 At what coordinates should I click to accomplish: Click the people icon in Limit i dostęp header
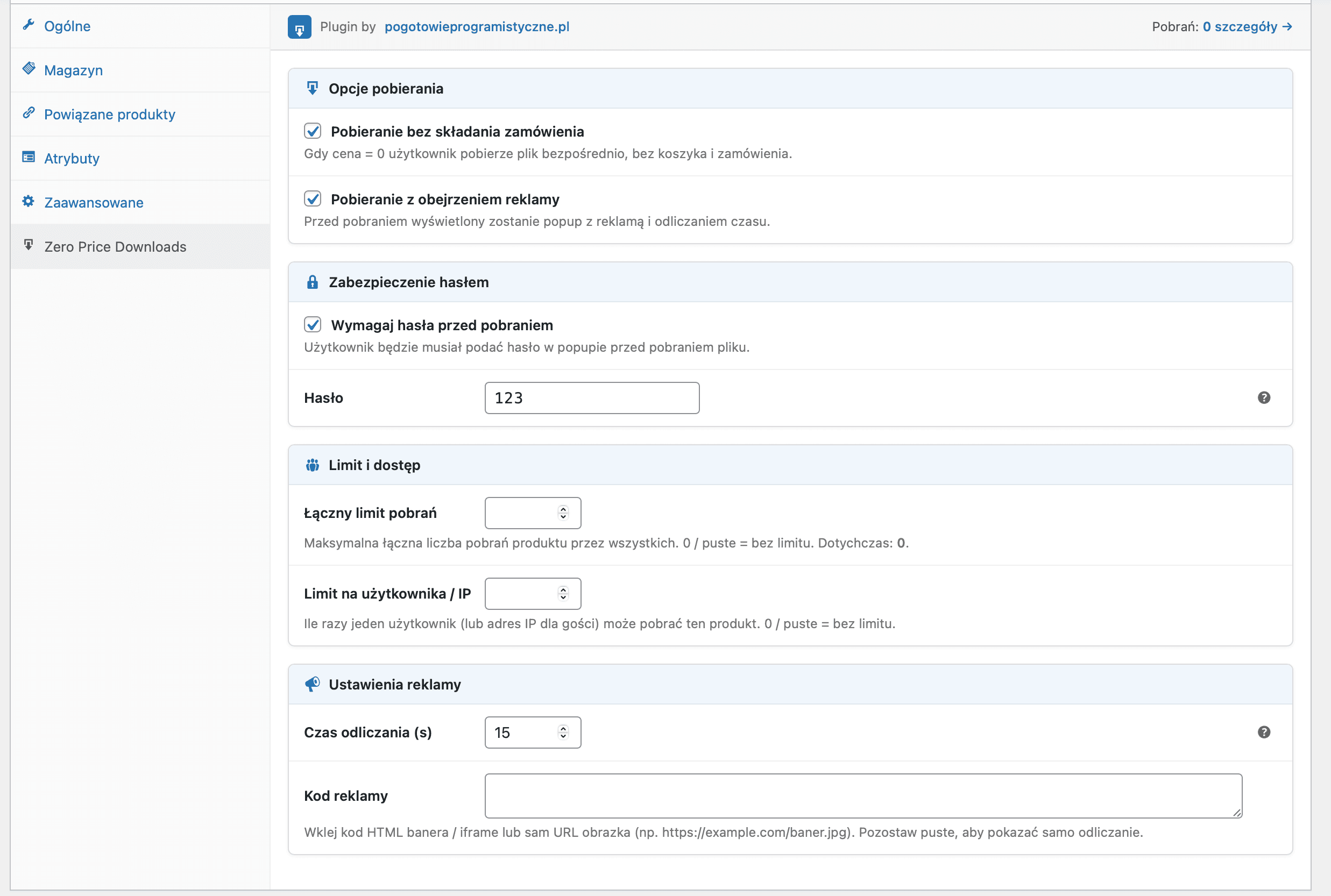(x=312, y=465)
